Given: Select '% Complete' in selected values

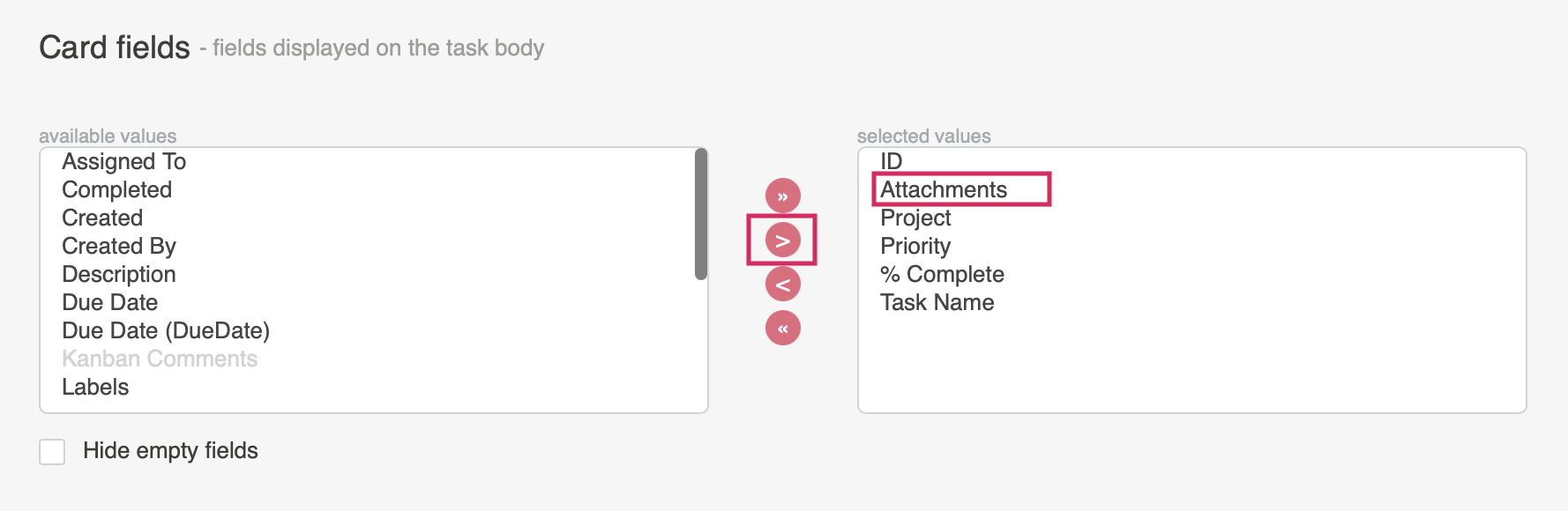Looking at the screenshot, I should coord(942,274).
